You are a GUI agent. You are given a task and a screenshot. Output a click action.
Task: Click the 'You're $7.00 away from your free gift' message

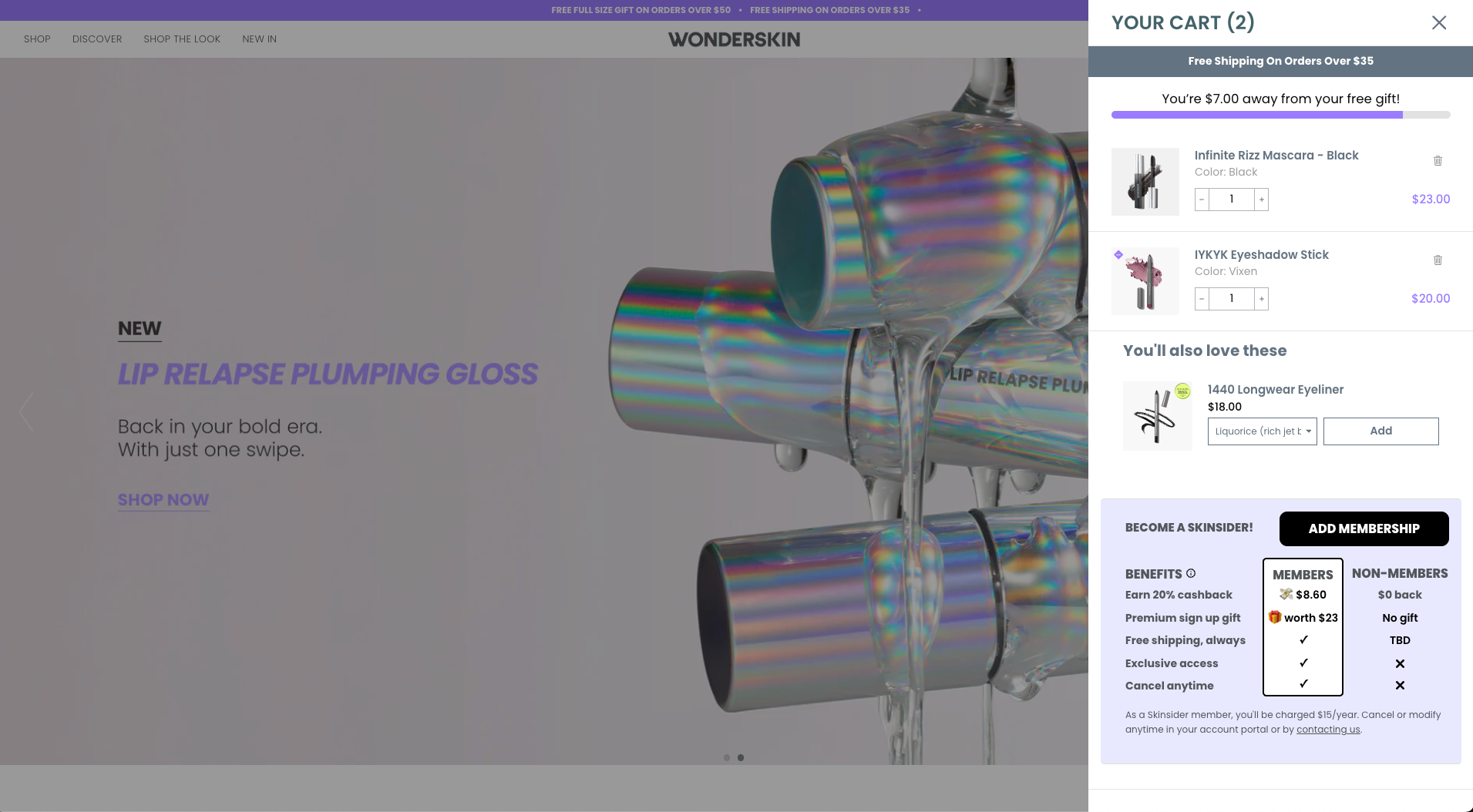coord(1280,99)
